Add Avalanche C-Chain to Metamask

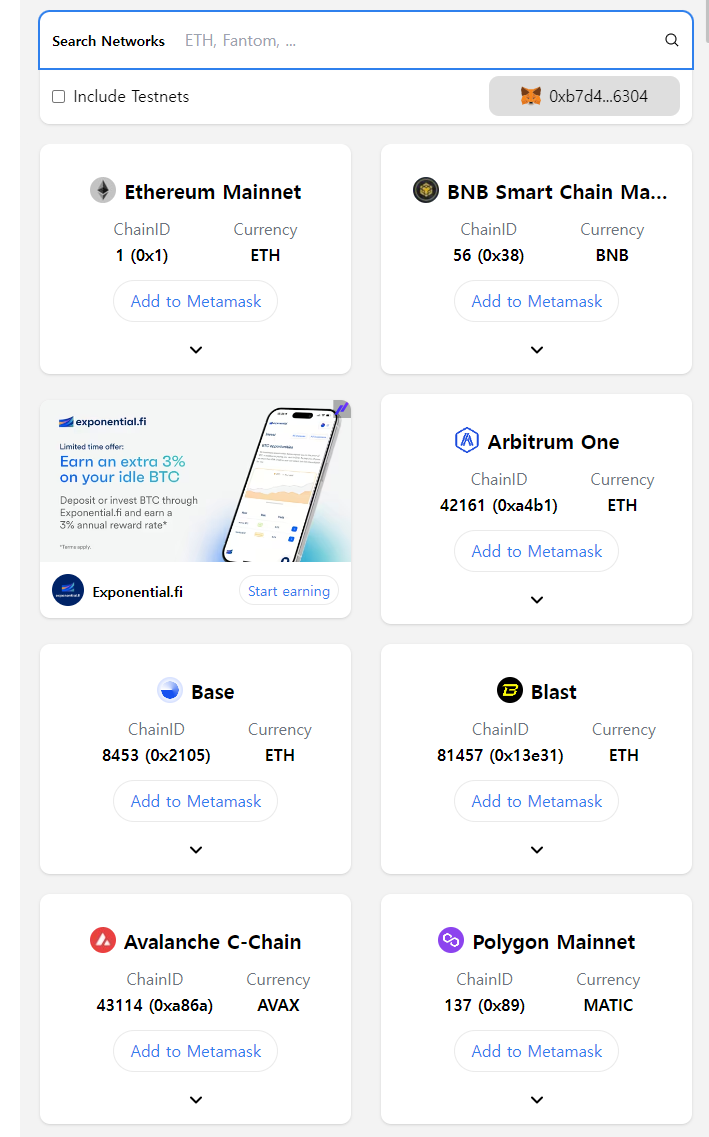196,1051
